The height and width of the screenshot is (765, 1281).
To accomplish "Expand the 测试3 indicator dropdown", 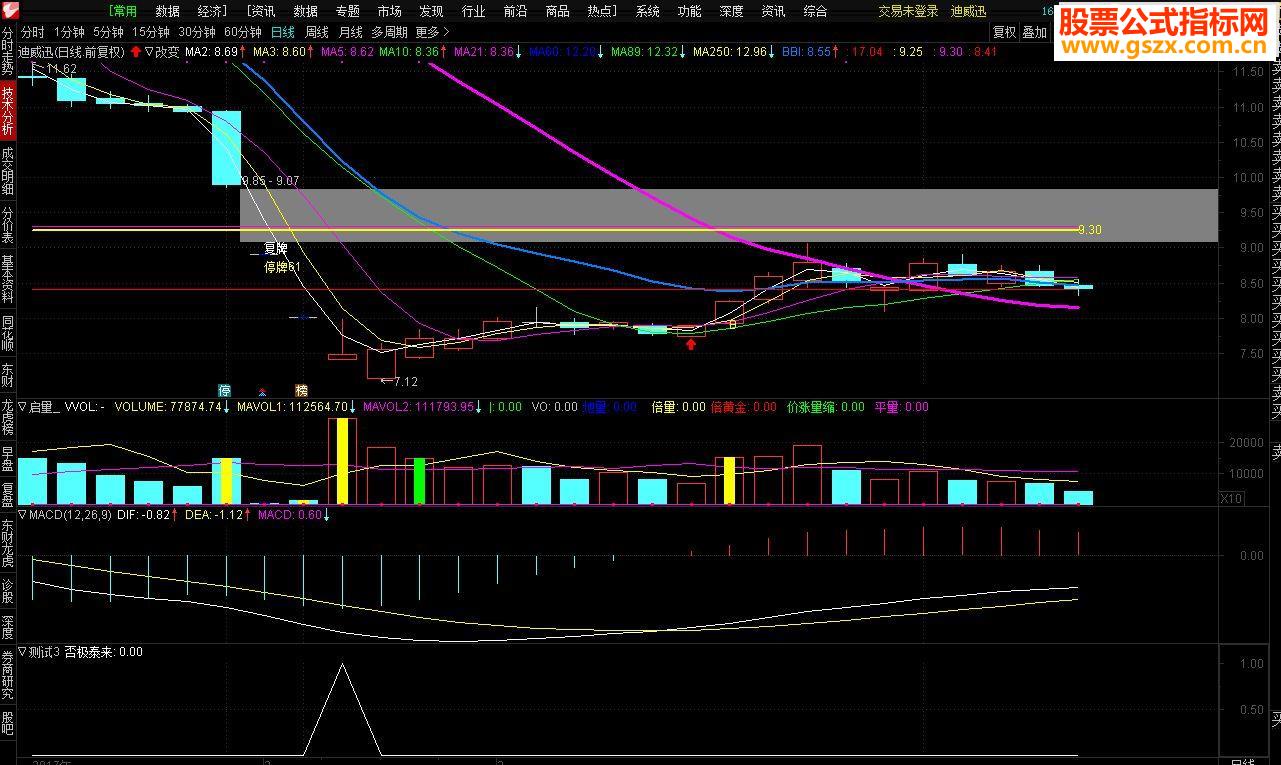I will pyautogui.click(x=23, y=652).
